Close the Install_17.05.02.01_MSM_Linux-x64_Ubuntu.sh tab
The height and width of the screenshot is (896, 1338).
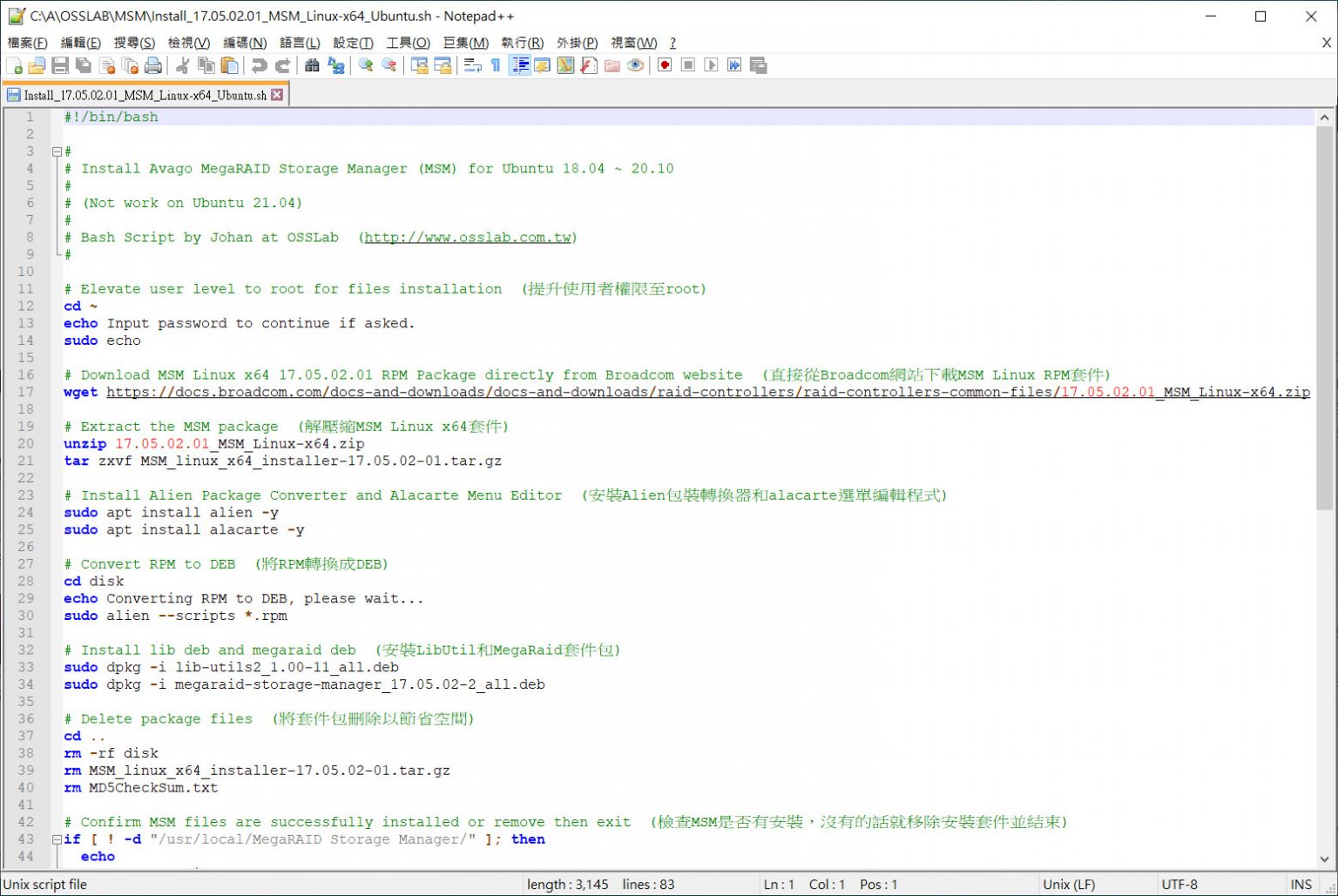(x=277, y=95)
